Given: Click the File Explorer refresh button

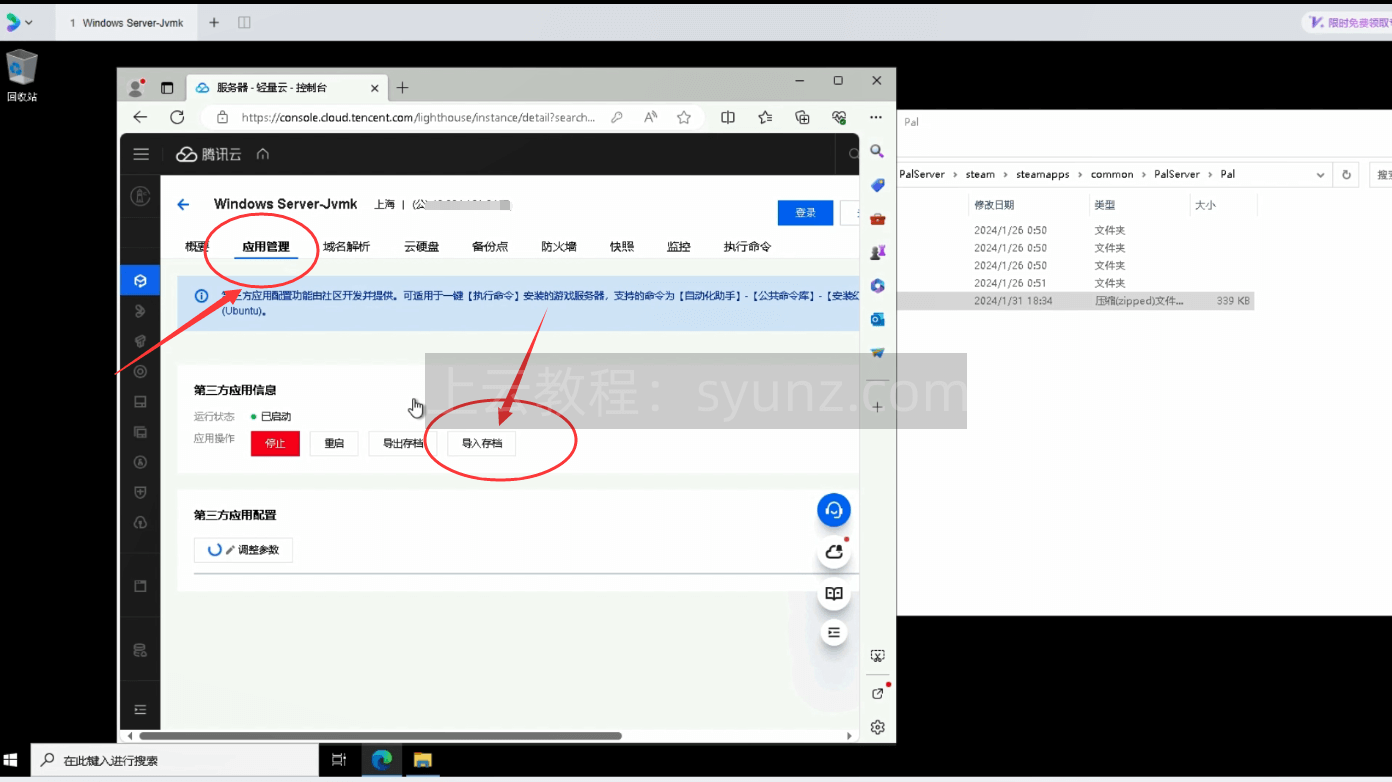Looking at the screenshot, I should pyautogui.click(x=1347, y=174).
